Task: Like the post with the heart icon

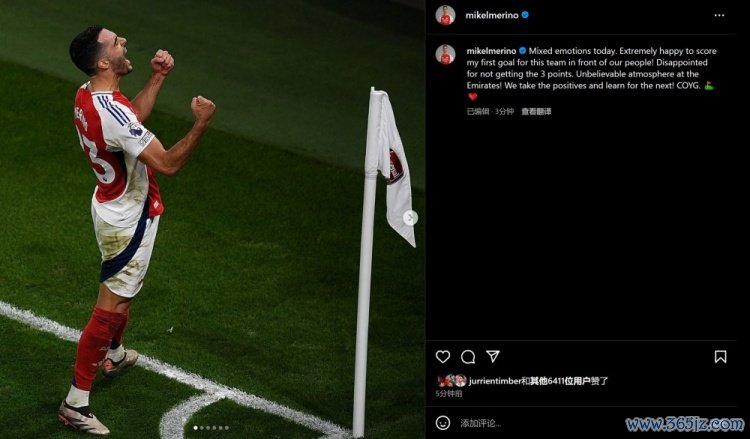Action: point(443,357)
